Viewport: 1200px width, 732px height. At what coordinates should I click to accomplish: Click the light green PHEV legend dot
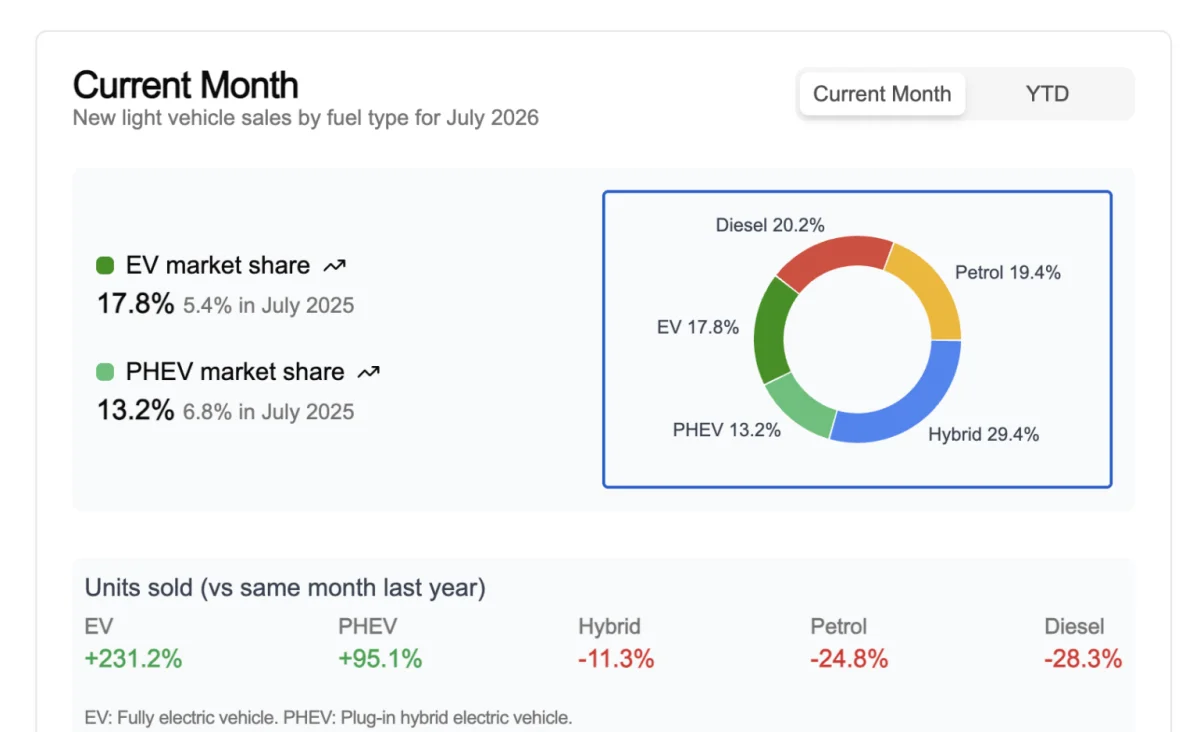(x=106, y=372)
